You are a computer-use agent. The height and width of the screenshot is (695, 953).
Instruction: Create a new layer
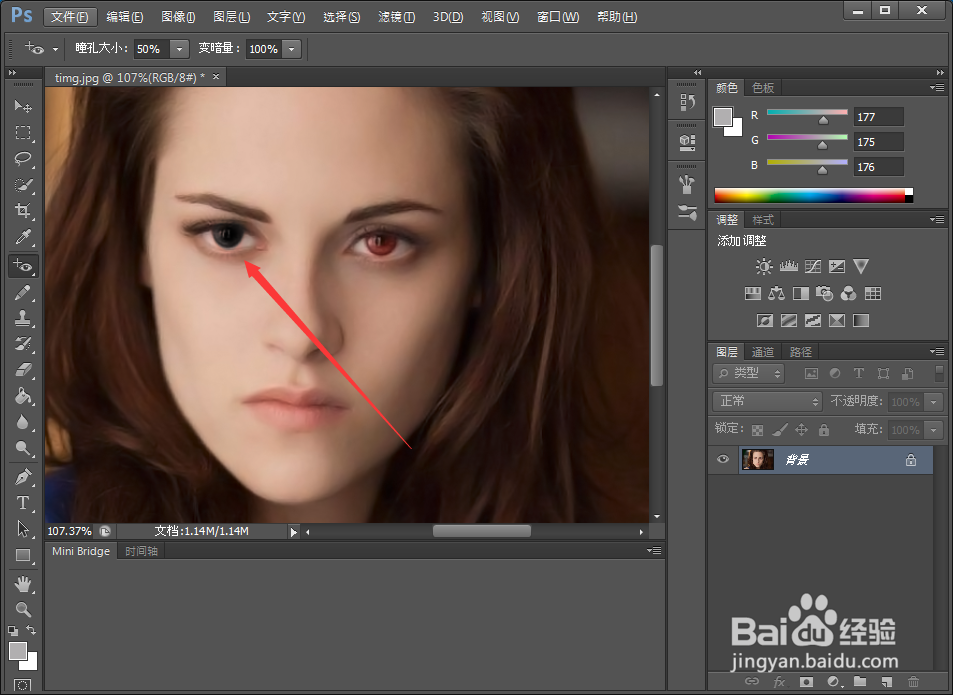[x=887, y=682]
